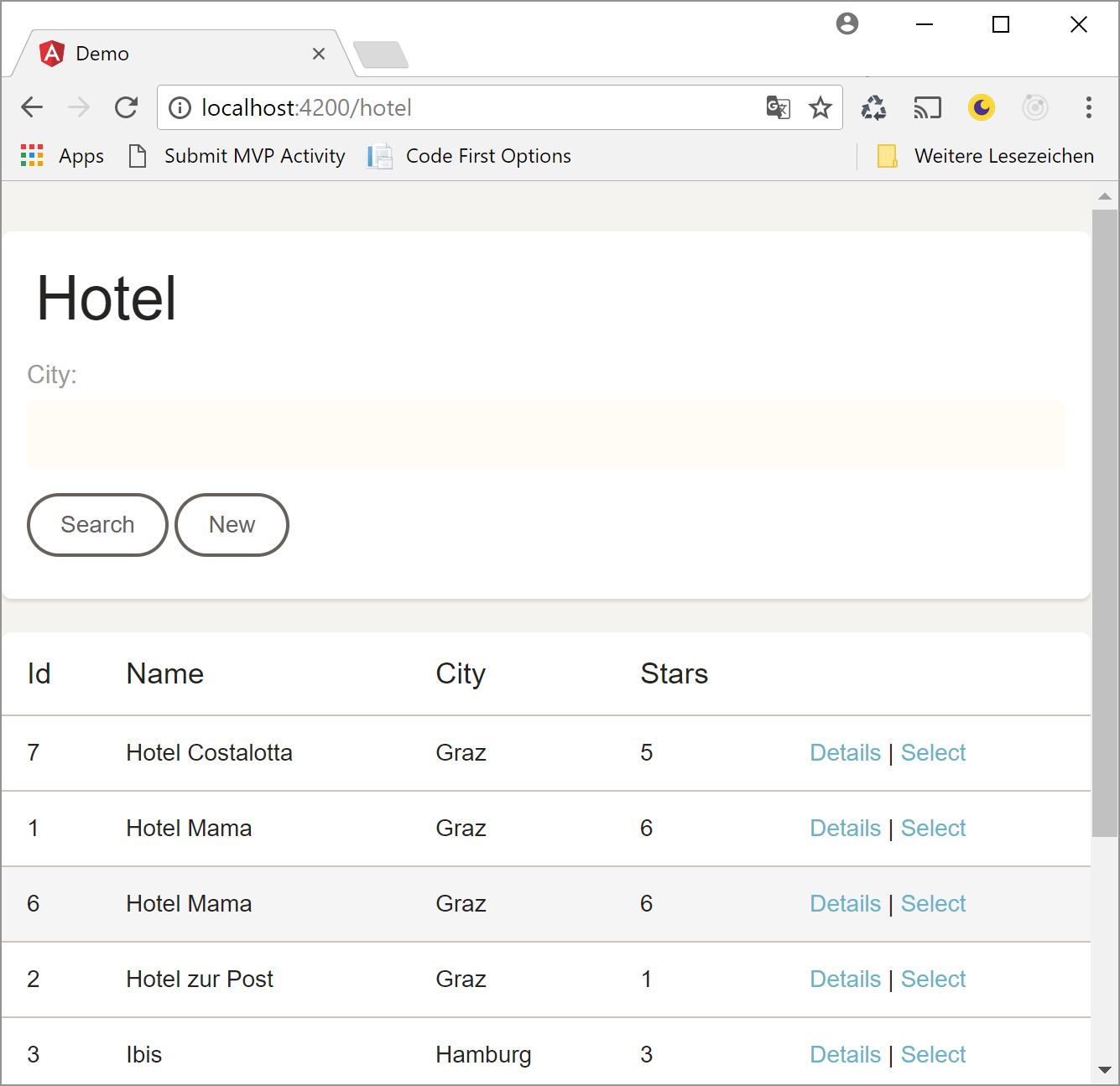Screen dimensions: 1120x1086
Task: Open the Google Translate icon
Action: (778, 107)
